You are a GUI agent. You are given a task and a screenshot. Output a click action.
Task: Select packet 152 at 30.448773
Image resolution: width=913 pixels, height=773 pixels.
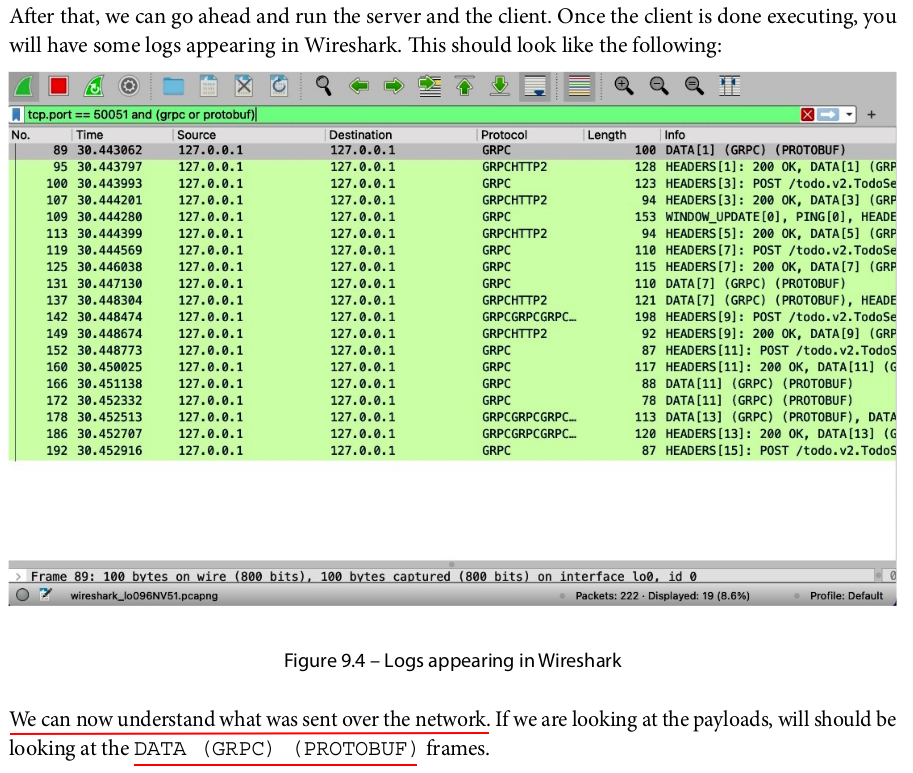point(452,350)
